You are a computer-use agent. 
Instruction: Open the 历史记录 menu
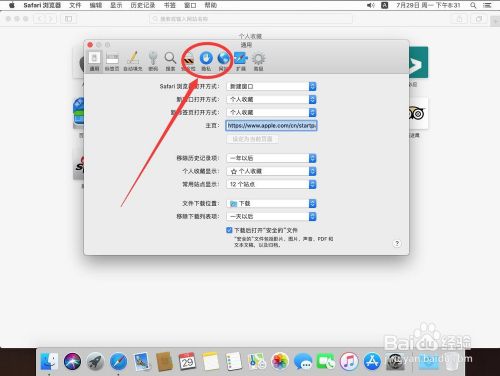(x=143, y=5)
